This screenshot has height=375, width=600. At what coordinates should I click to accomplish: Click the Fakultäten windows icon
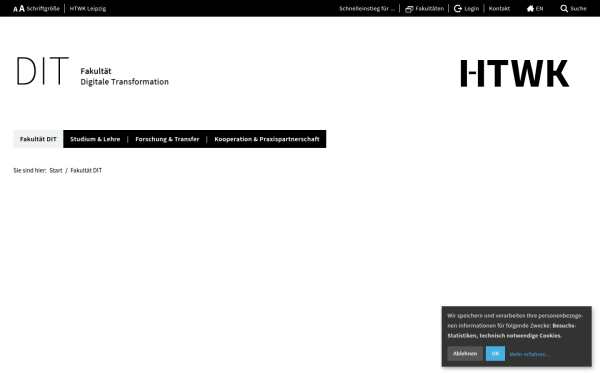click(409, 9)
